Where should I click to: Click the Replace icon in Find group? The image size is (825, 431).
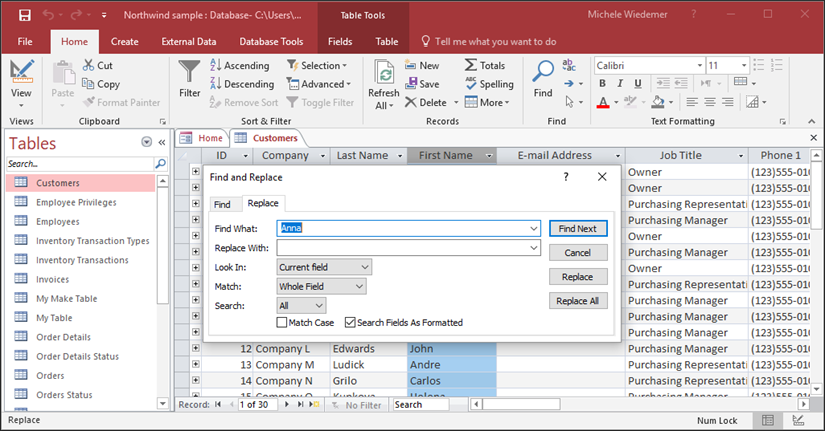pyautogui.click(x=569, y=65)
